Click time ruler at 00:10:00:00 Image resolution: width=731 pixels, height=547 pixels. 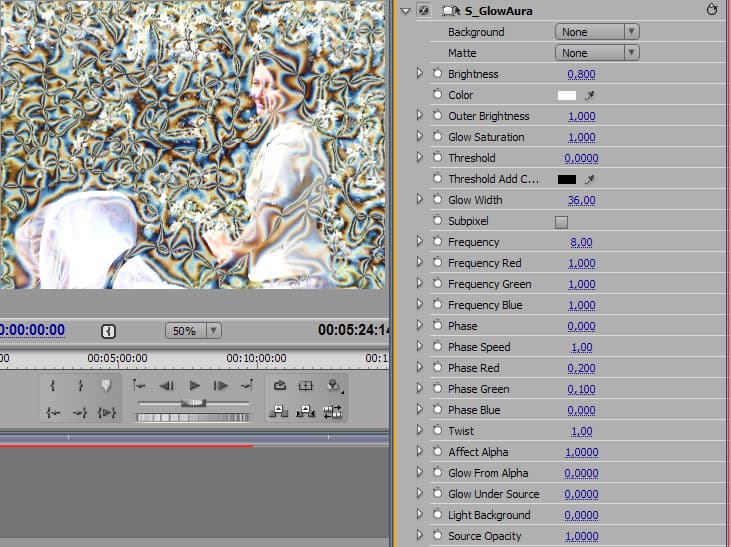tap(256, 358)
